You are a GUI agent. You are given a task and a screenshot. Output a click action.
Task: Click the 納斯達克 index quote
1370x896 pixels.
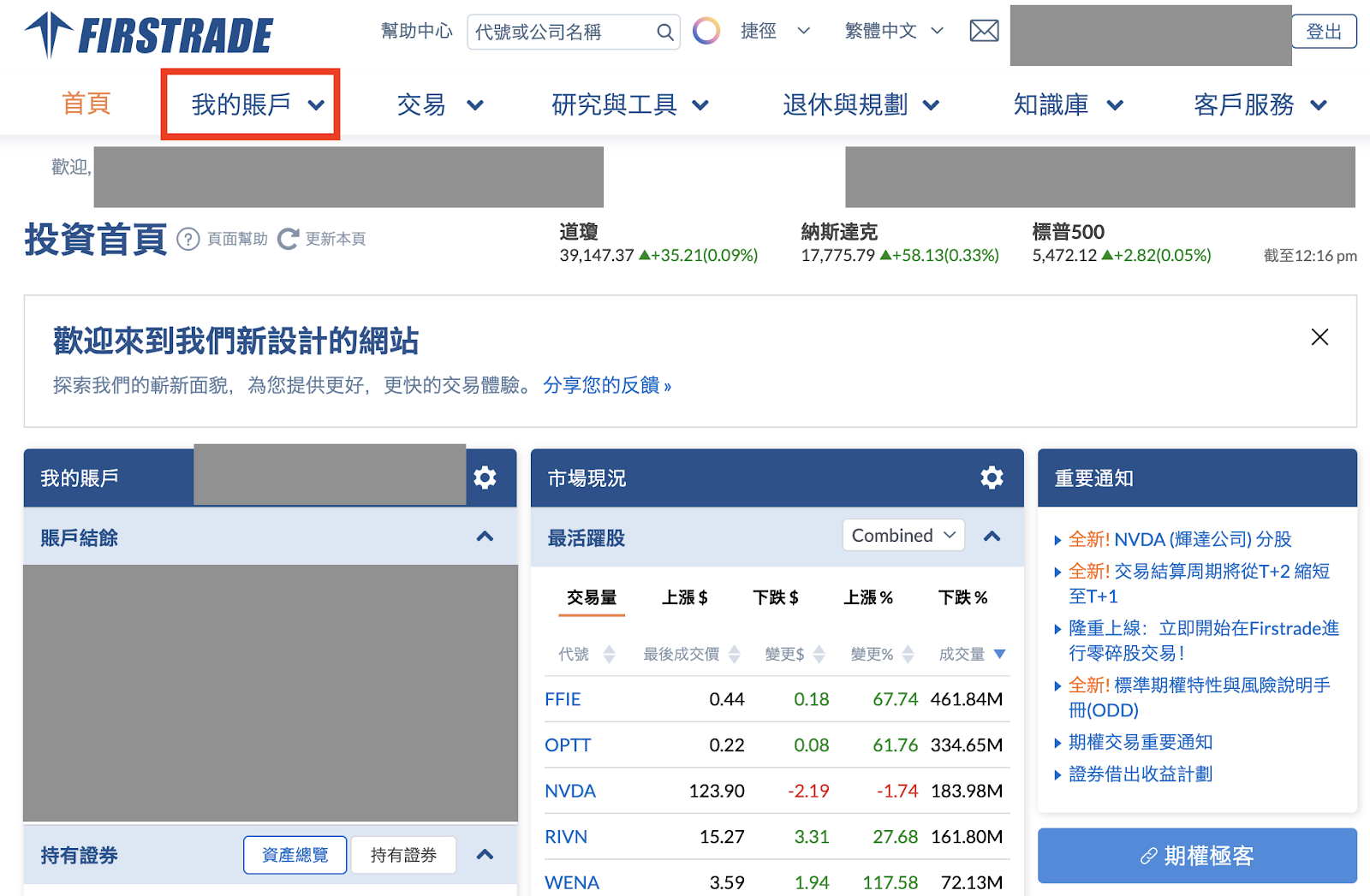[900, 243]
